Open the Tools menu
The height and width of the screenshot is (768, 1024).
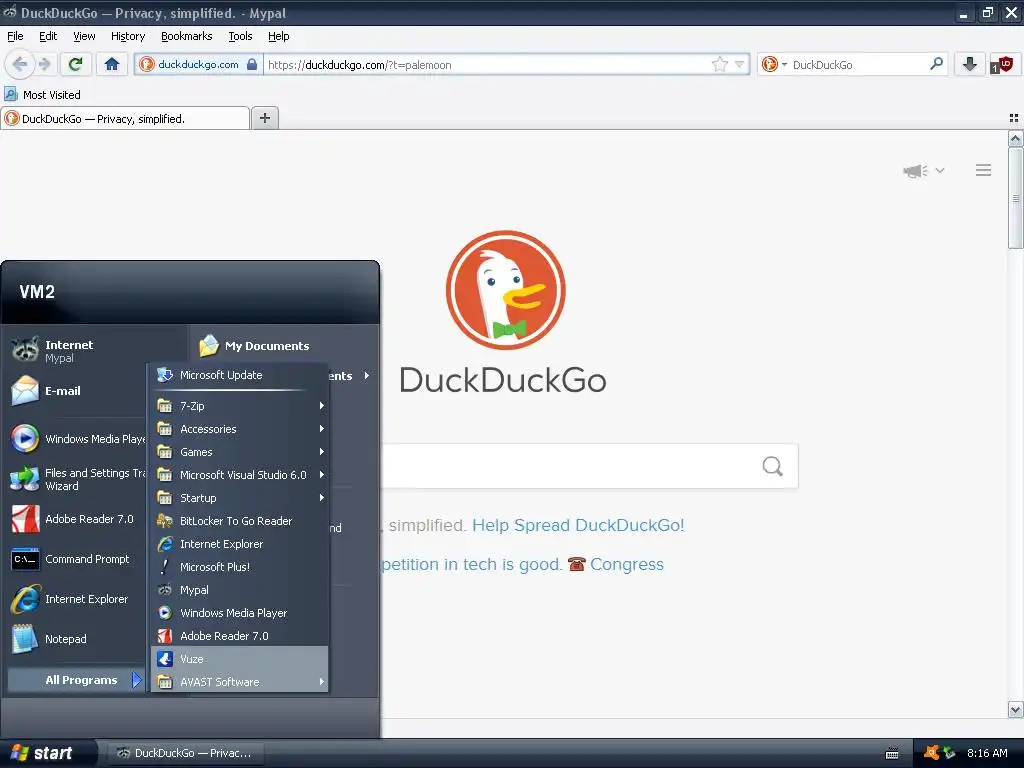point(240,36)
